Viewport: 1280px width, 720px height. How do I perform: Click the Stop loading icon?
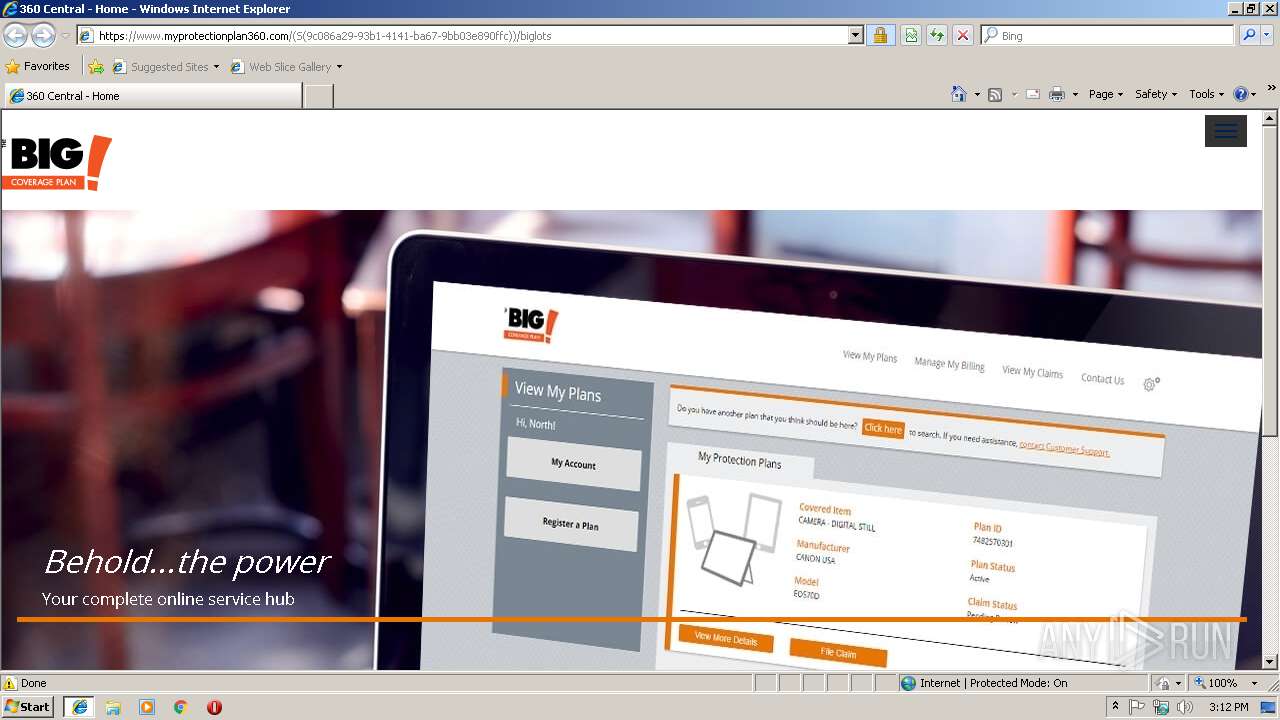(963, 35)
